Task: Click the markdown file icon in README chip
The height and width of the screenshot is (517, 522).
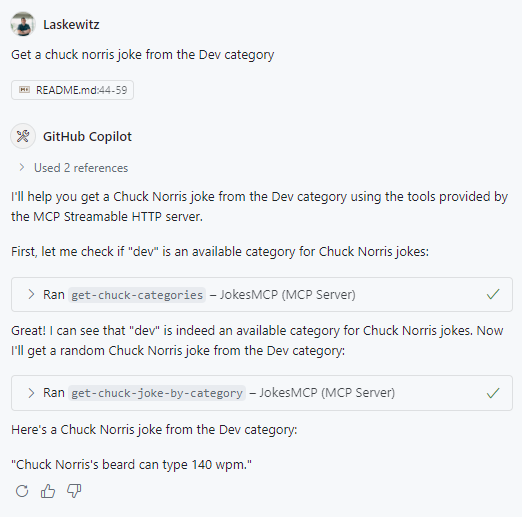Action: [24, 90]
